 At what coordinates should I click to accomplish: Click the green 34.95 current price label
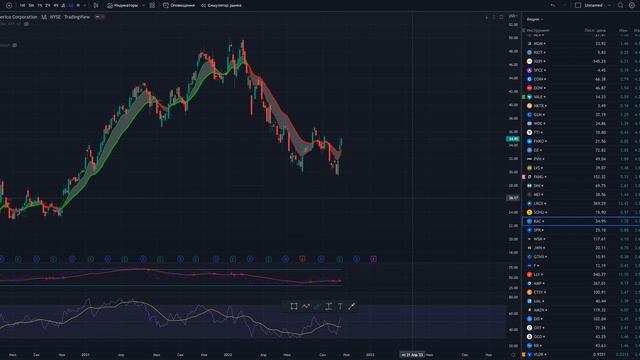[513, 139]
